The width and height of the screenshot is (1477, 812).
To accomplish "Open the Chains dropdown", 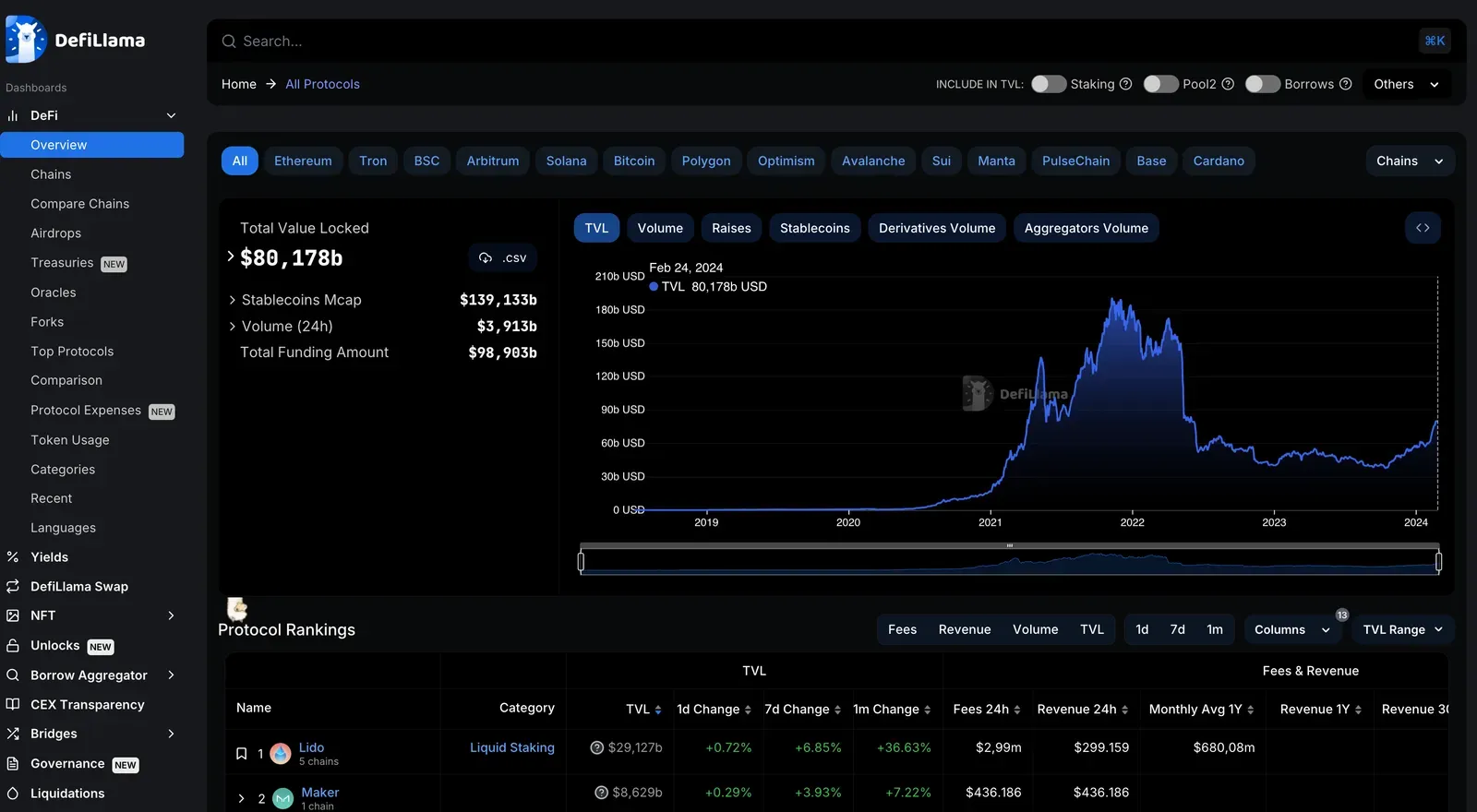I will pyautogui.click(x=1410, y=161).
